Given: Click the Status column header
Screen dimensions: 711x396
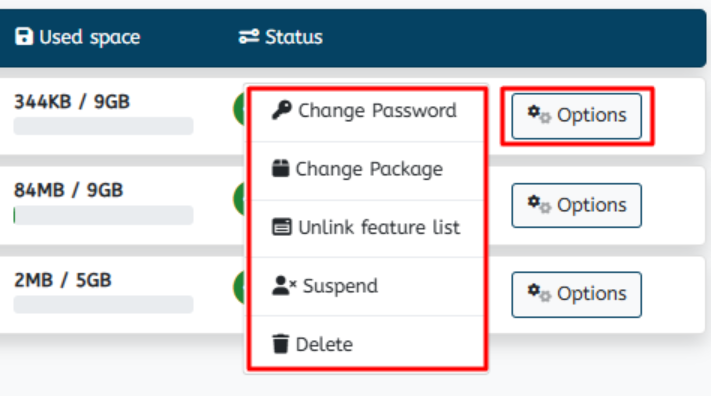Looking at the screenshot, I should [x=281, y=37].
